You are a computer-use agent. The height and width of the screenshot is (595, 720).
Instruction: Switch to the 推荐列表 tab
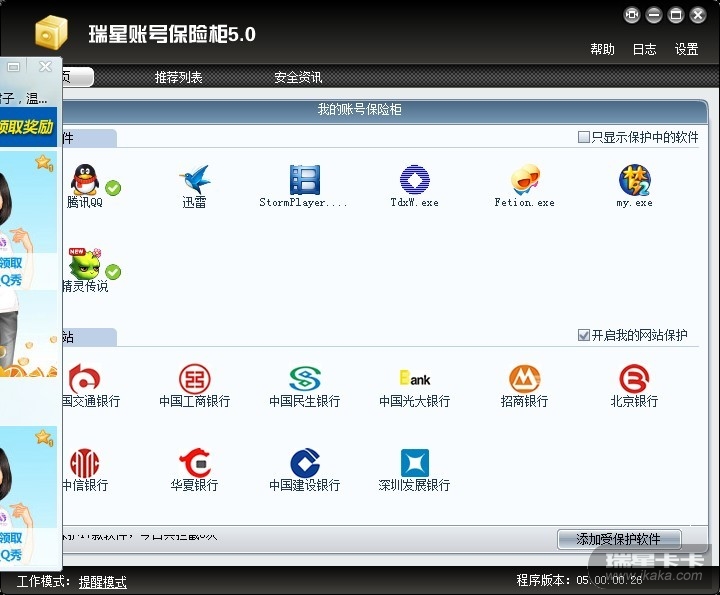179,77
